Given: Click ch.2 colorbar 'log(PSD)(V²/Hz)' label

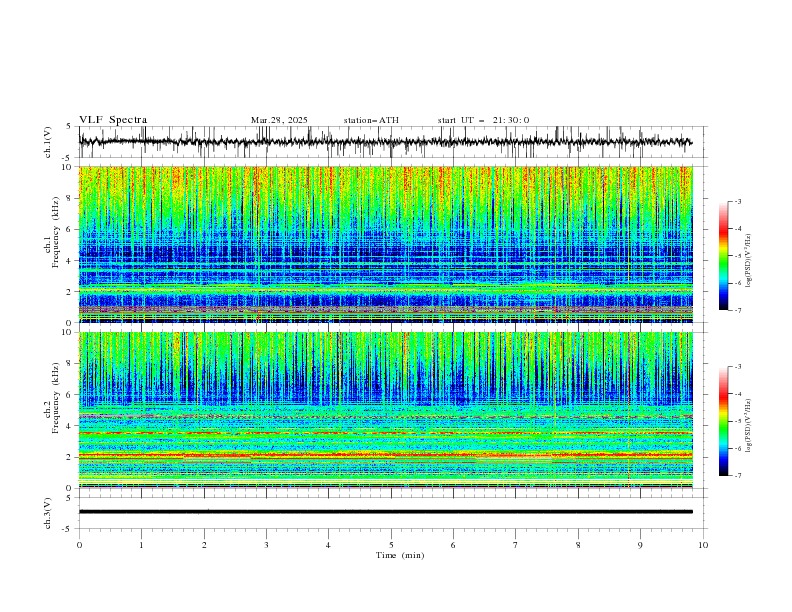Looking at the screenshot, I should pos(748,425).
